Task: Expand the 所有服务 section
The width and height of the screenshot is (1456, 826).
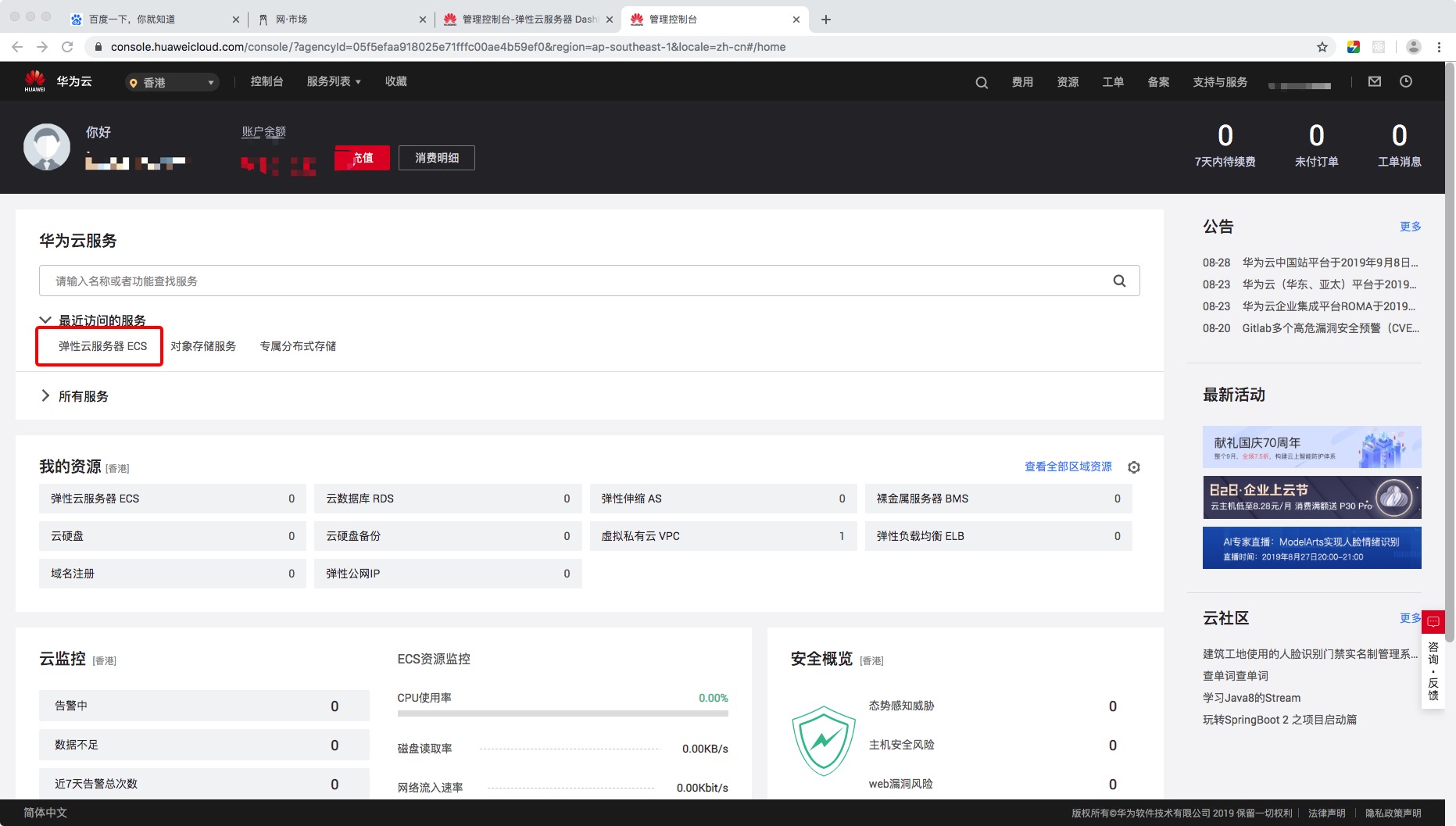Action: tap(45, 396)
